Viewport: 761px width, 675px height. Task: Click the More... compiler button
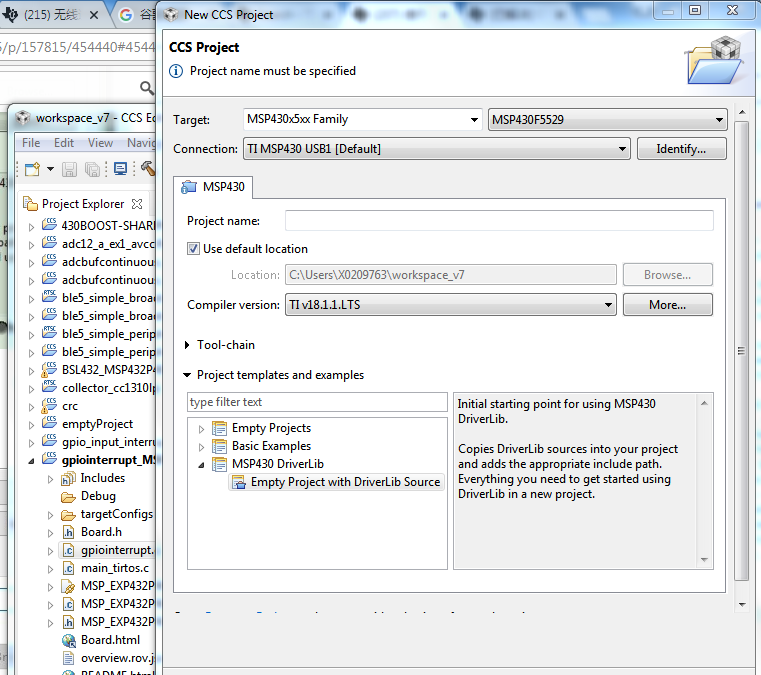pyautogui.click(x=667, y=305)
